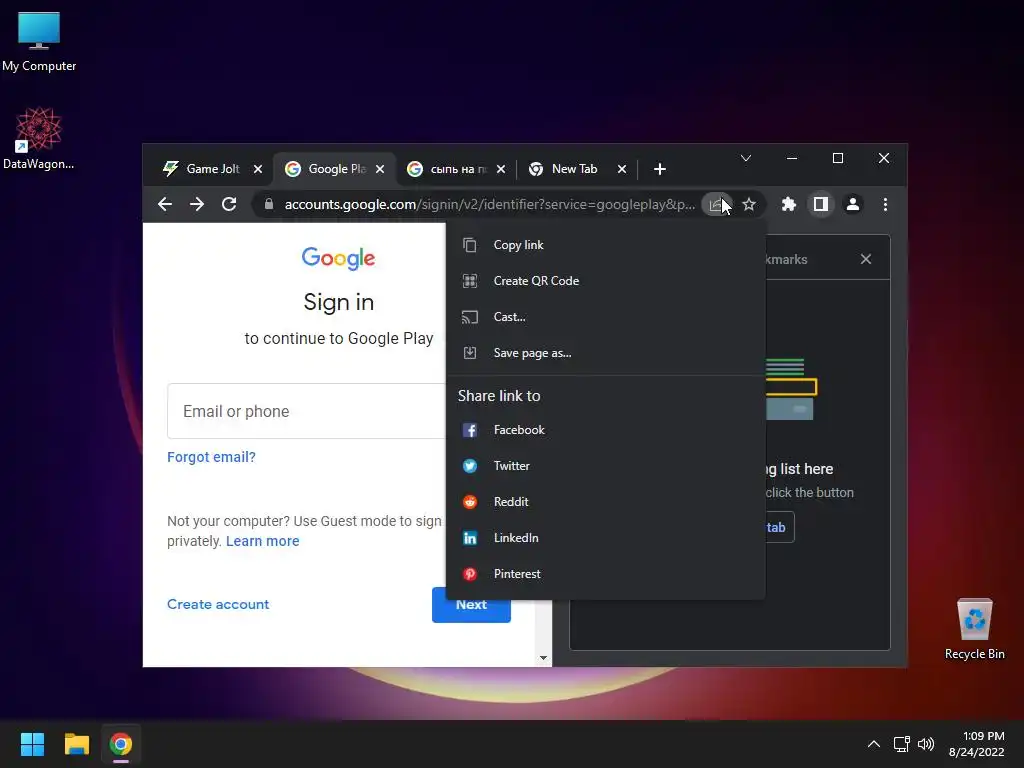This screenshot has height=768, width=1024.
Task: Share link to Pinterest
Action: [605, 573]
